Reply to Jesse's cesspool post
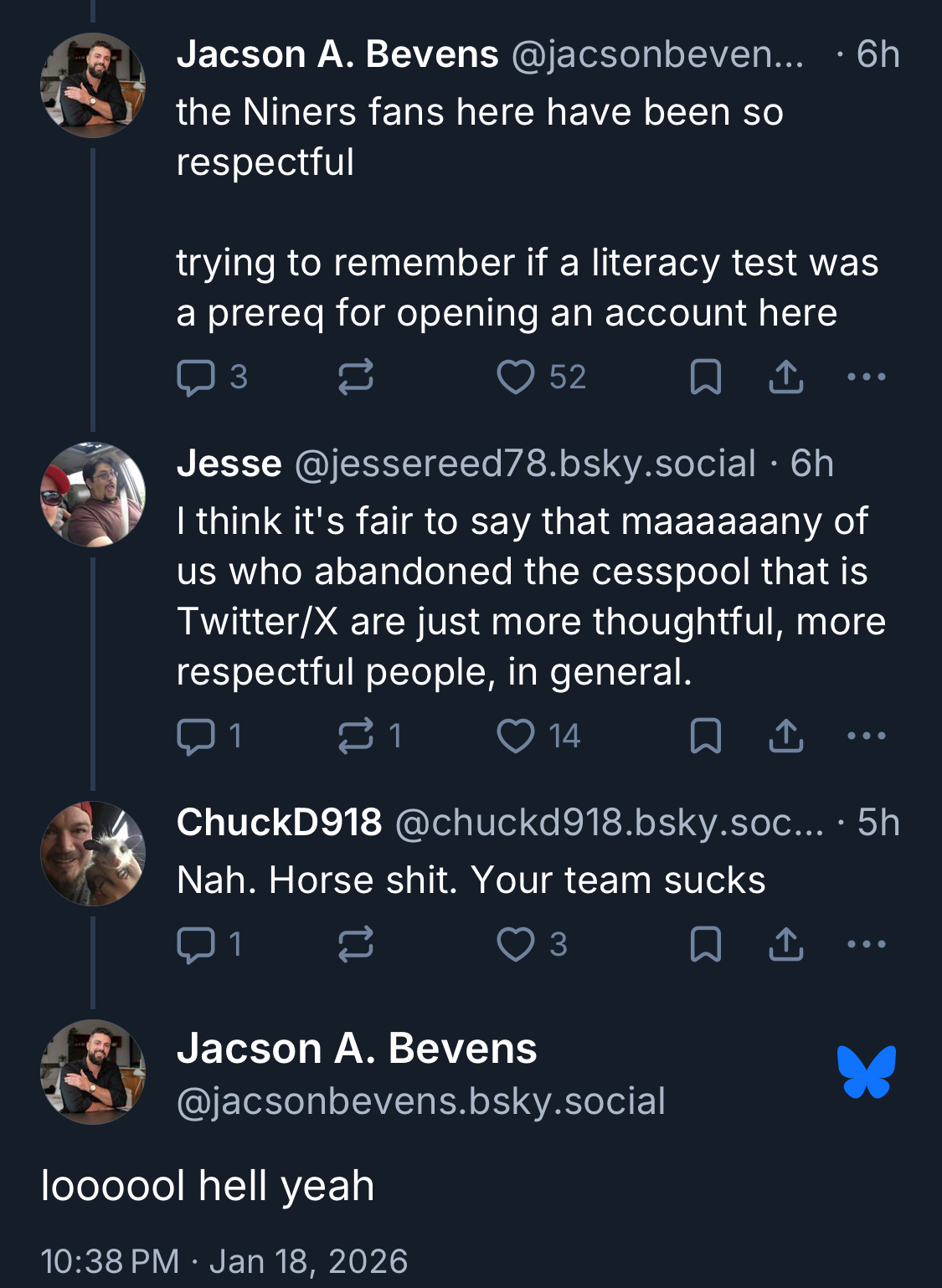 (x=196, y=736)
